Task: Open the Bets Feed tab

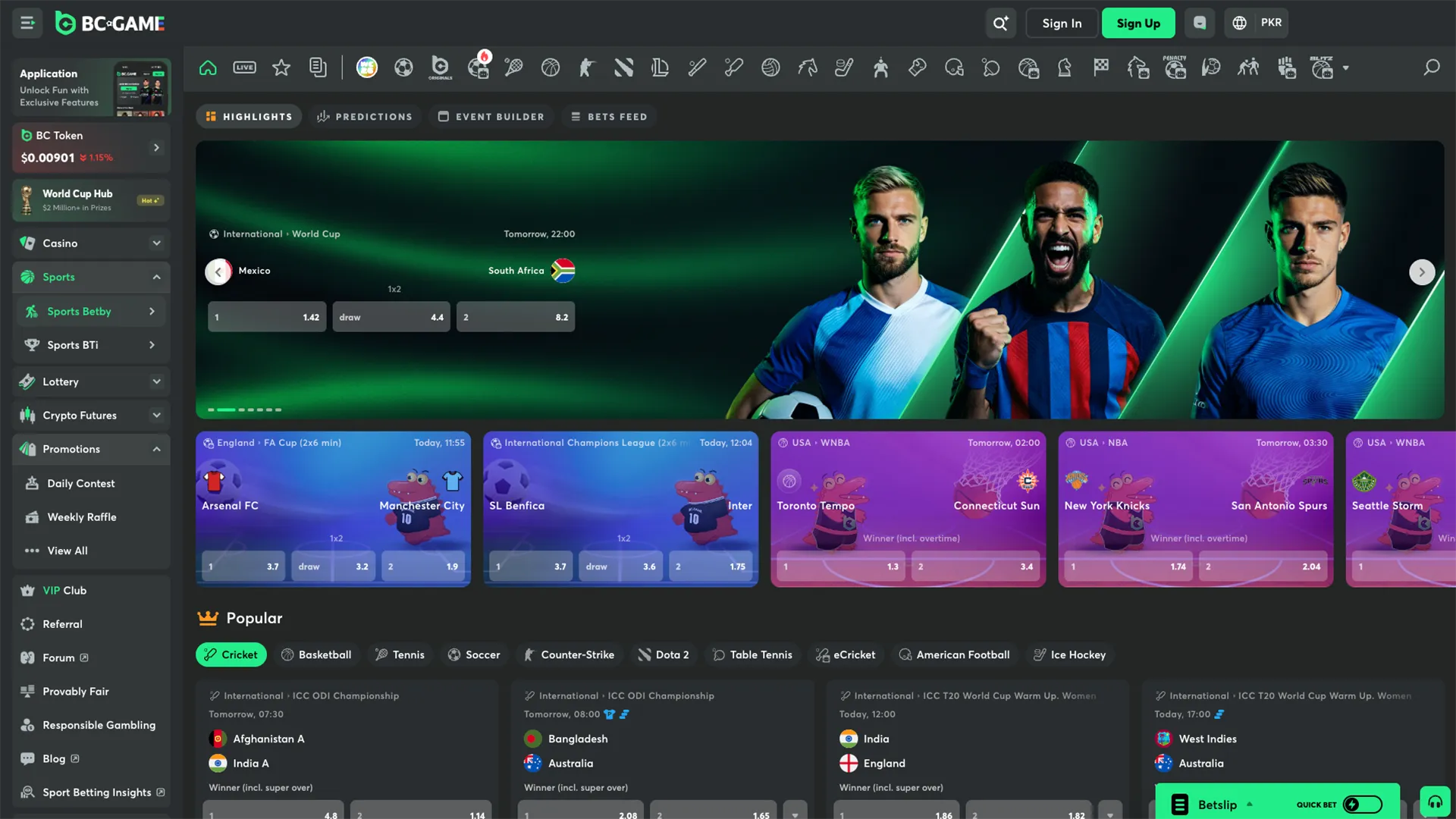Action: (x=609, y=117)
